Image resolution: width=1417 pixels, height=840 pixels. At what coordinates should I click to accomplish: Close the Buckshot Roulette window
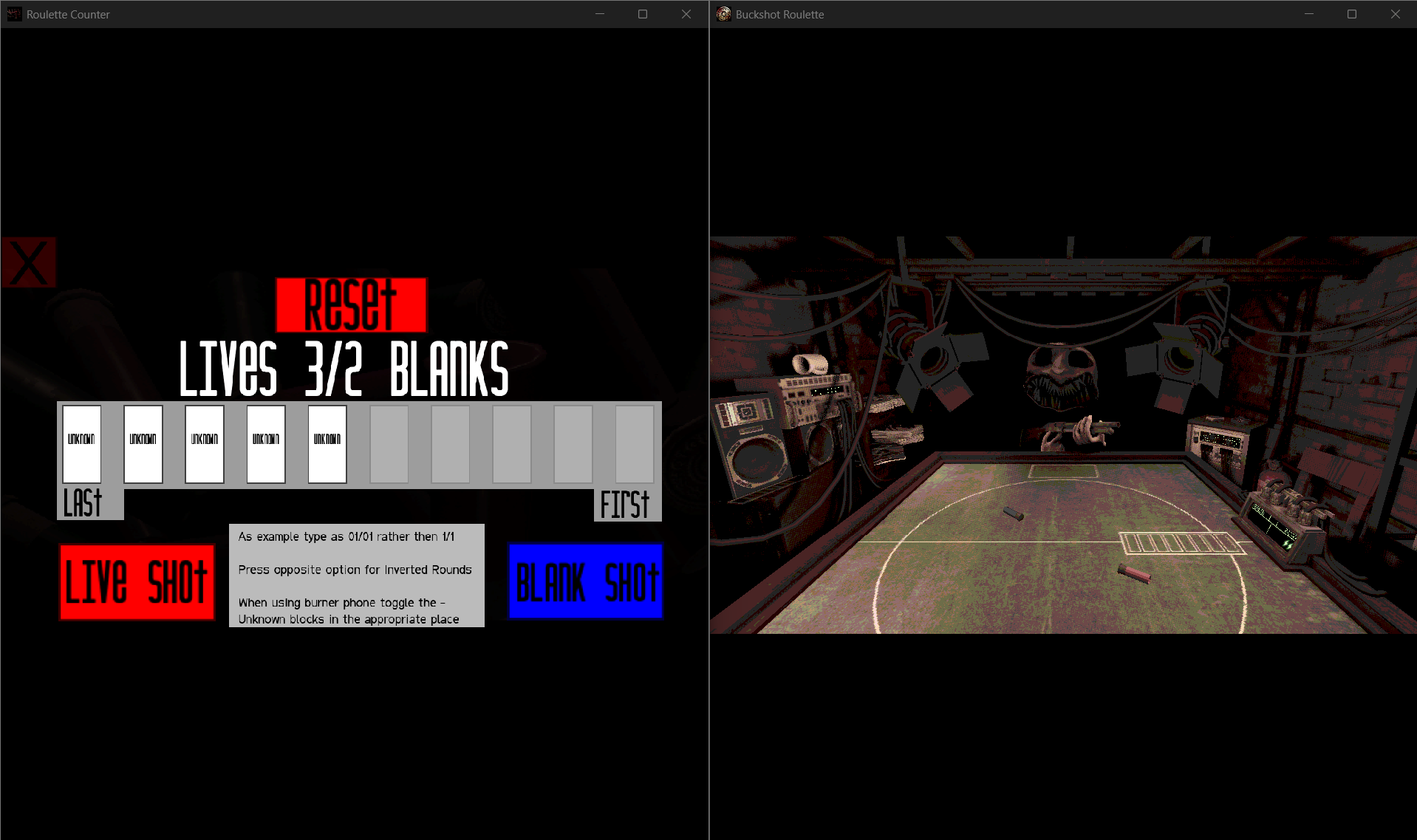1396,14
